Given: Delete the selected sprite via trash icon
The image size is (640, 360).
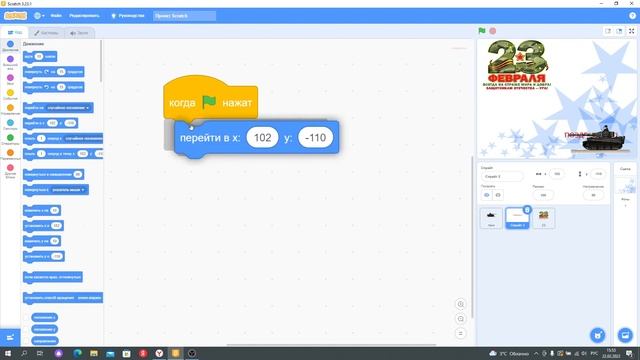Looking at the screenshot, I should pyautogui.click(x=527, y=210).
